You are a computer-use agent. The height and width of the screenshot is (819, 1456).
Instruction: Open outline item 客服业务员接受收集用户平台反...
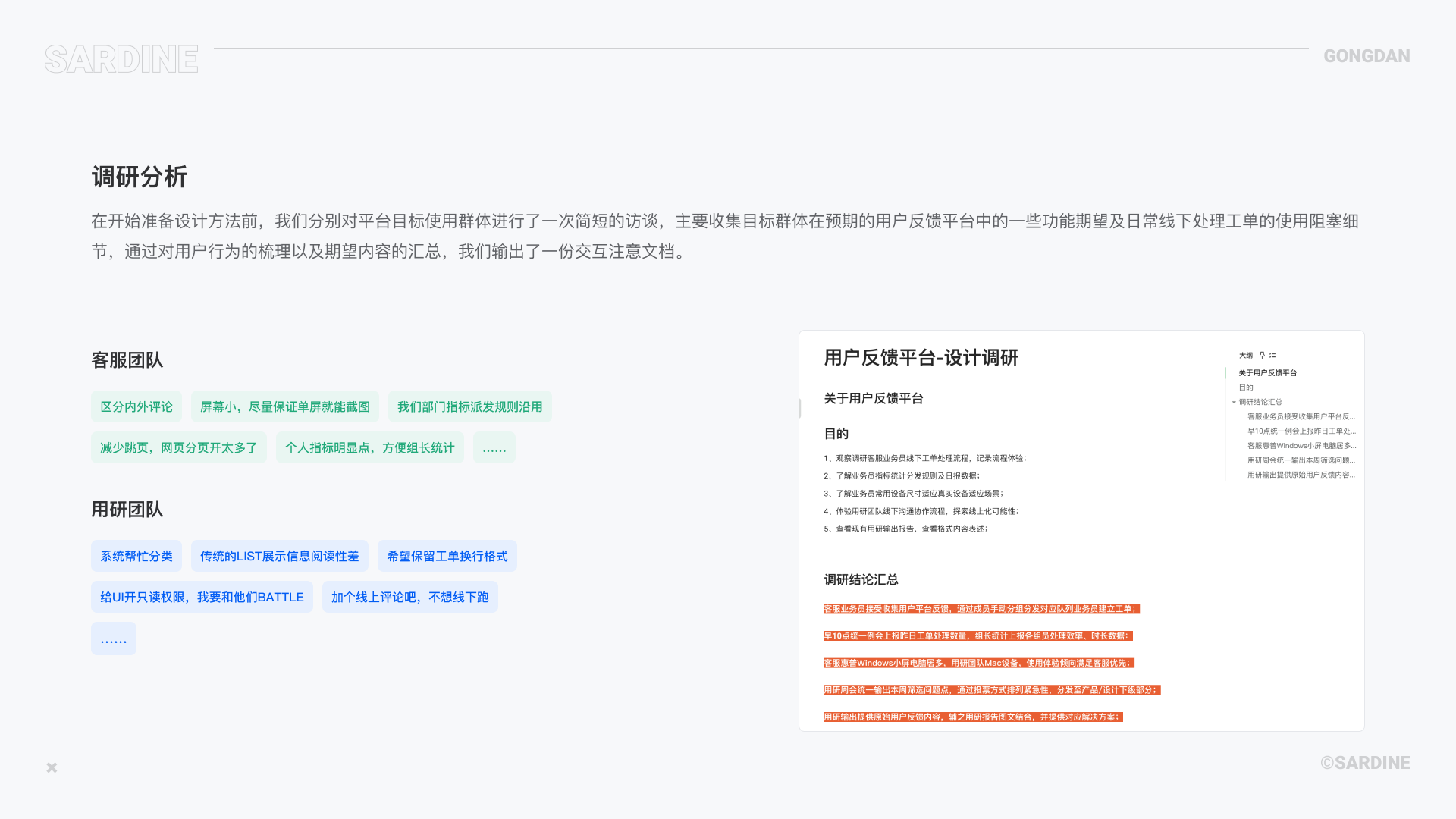1301,416
